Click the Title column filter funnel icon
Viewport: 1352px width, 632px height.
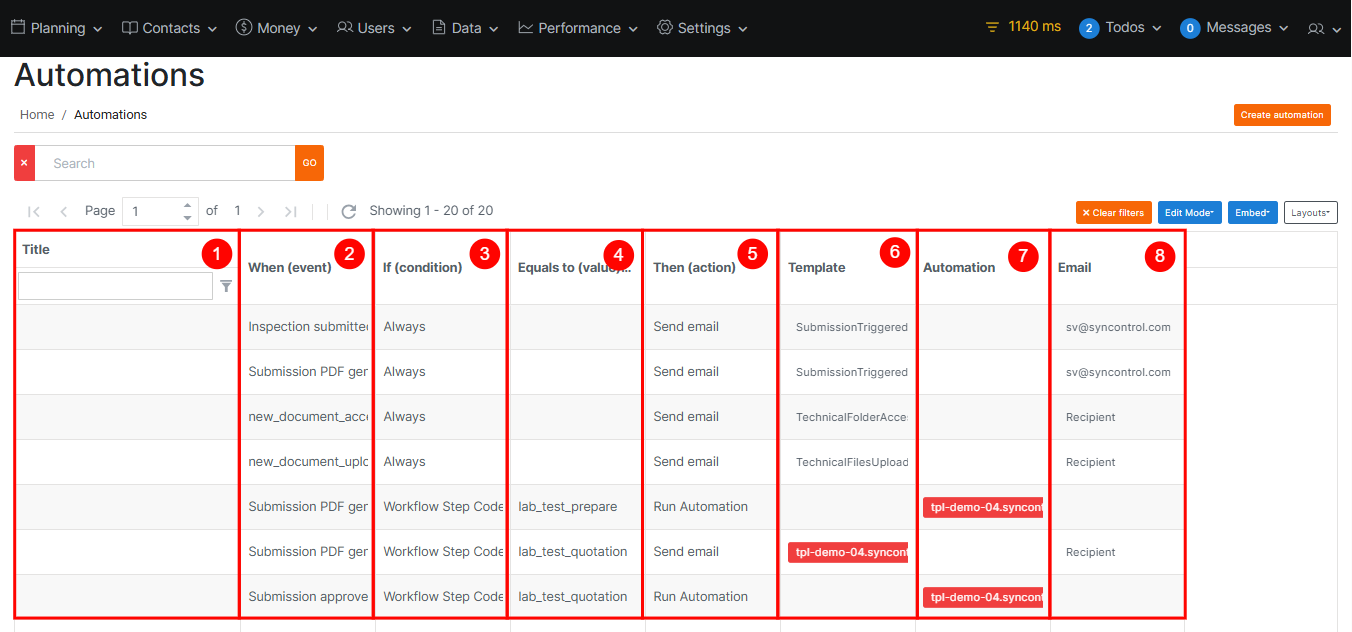226,287
